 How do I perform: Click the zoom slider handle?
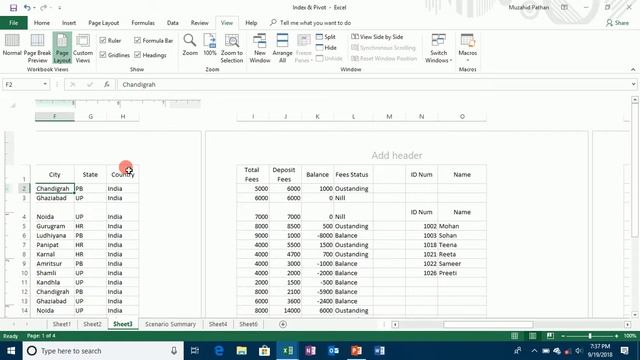click(590, 336)
